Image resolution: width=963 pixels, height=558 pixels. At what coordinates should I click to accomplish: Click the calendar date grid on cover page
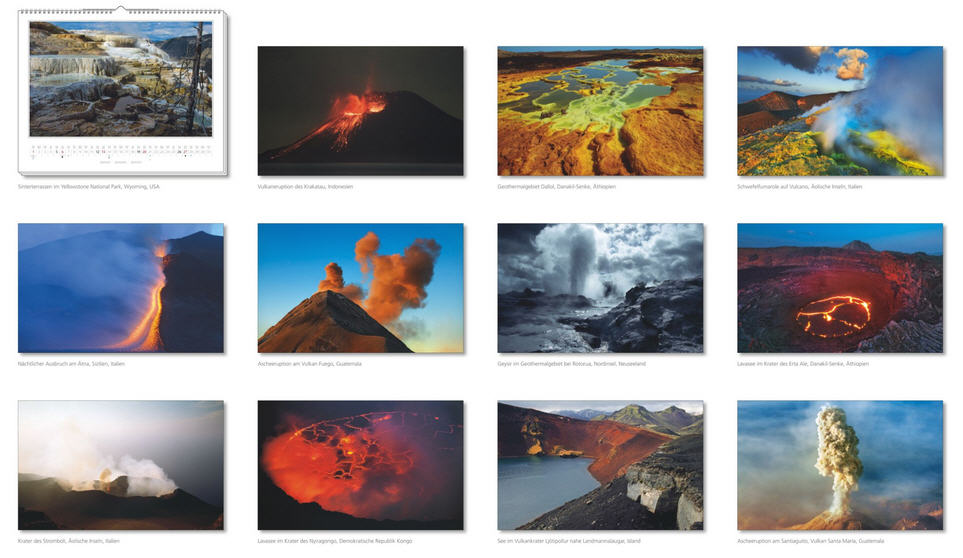tap(121, 151)
